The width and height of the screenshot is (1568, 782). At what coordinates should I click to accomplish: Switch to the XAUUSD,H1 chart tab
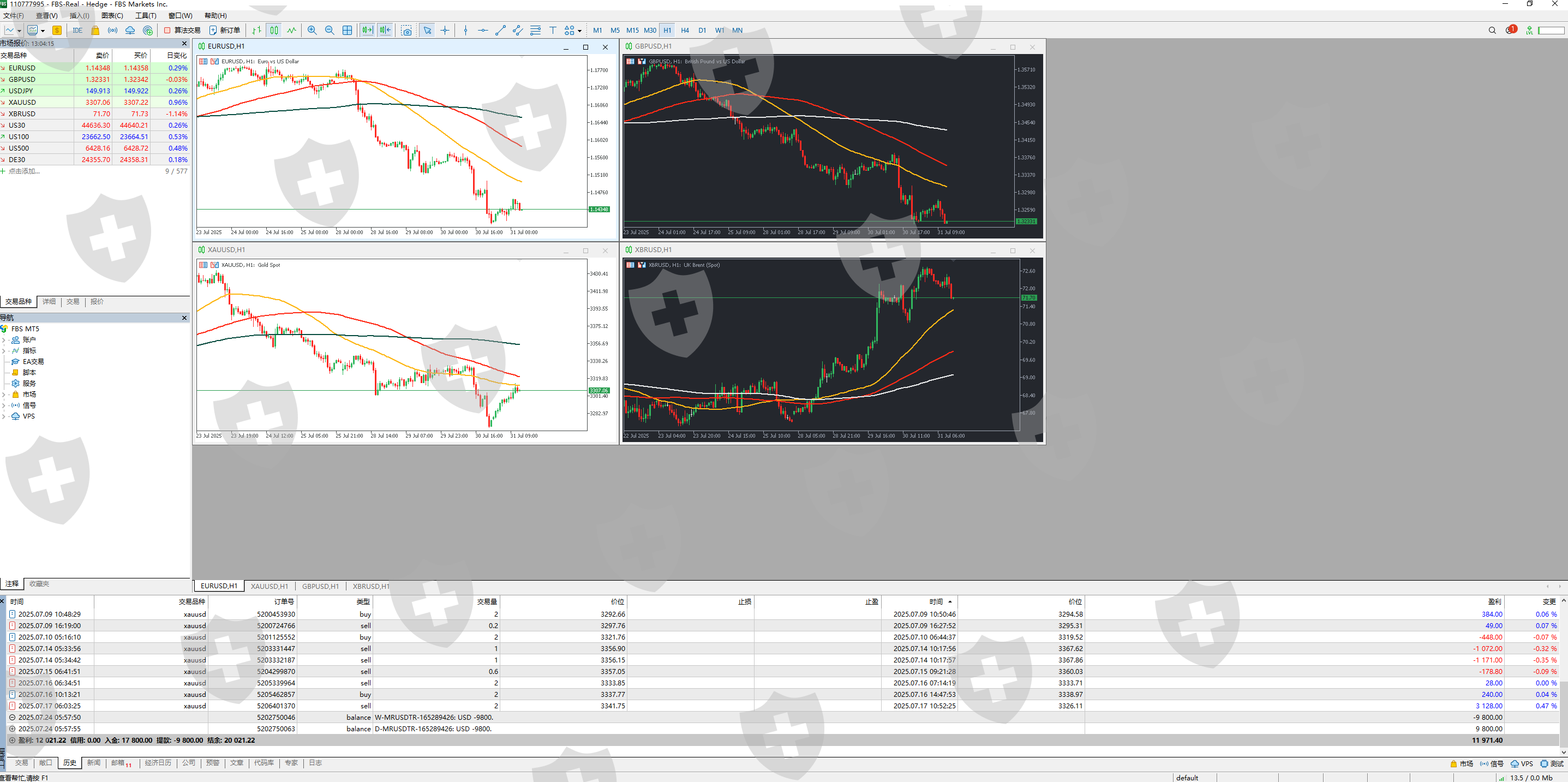(x=269, y=587)
